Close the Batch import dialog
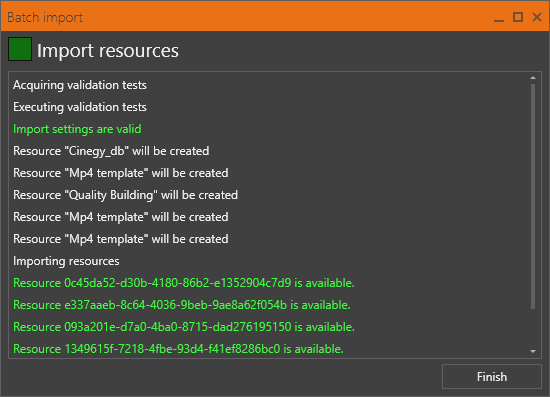 tap(537, 17)
